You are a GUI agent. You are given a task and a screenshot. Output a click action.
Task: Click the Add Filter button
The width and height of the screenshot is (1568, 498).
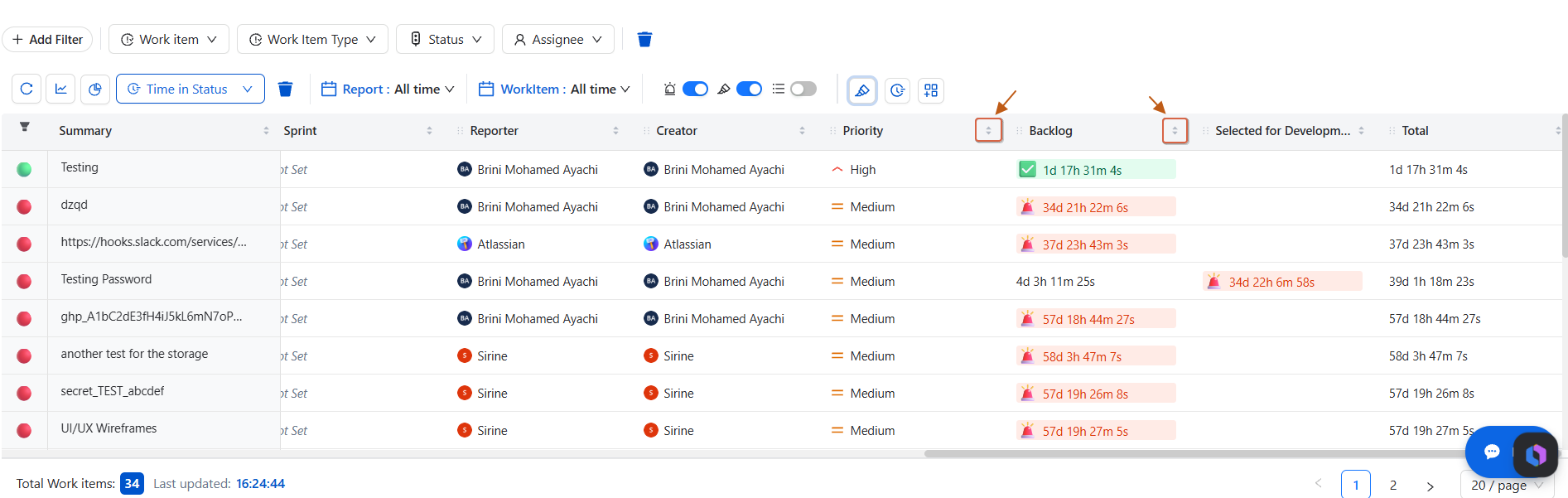[x=47, y=39]
